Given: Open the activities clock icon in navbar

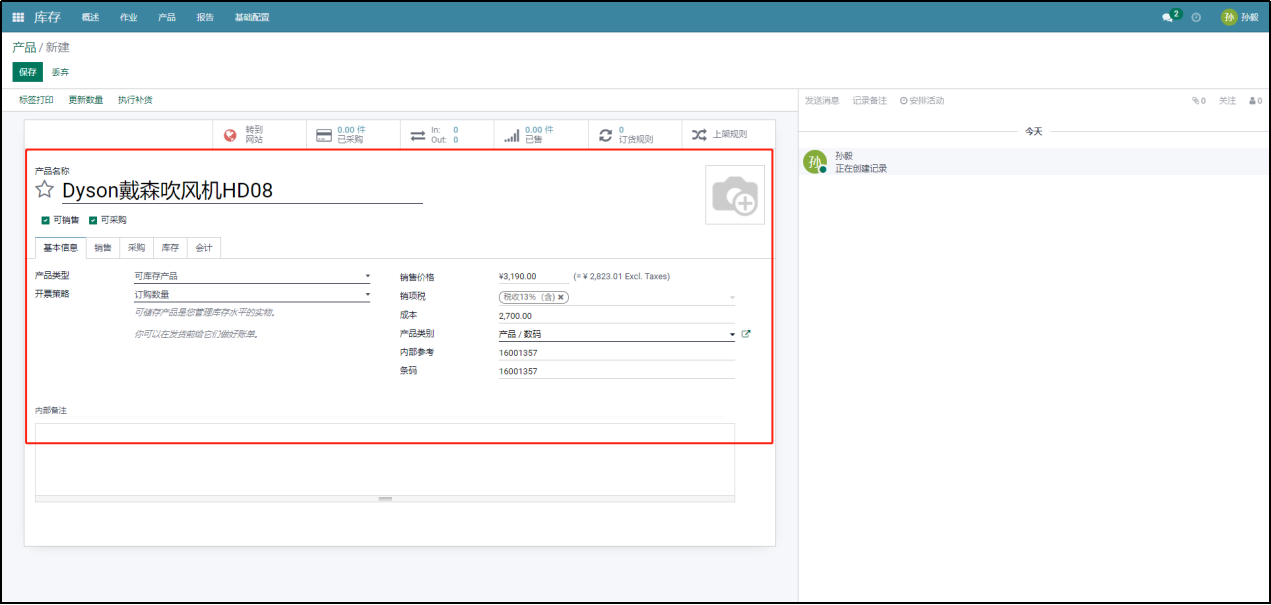Looking at the screenshot, I should tap(1196, 18).
